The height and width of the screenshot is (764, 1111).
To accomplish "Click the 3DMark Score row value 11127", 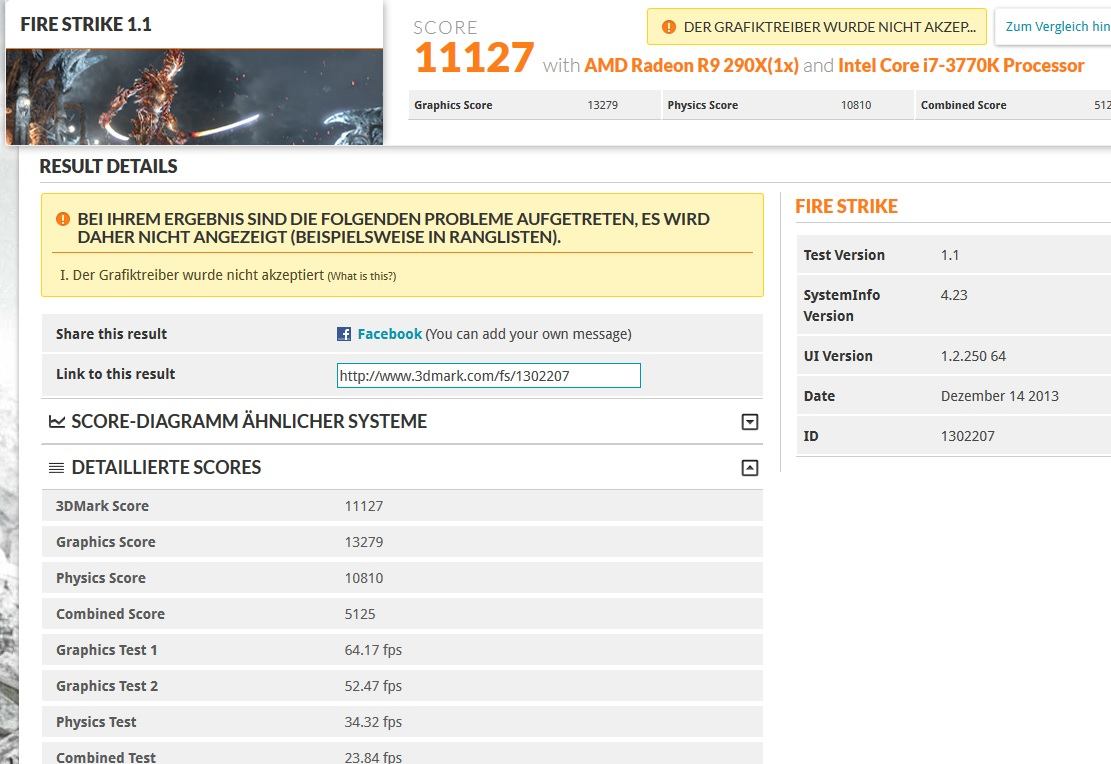I will click(x=363, y=506).
